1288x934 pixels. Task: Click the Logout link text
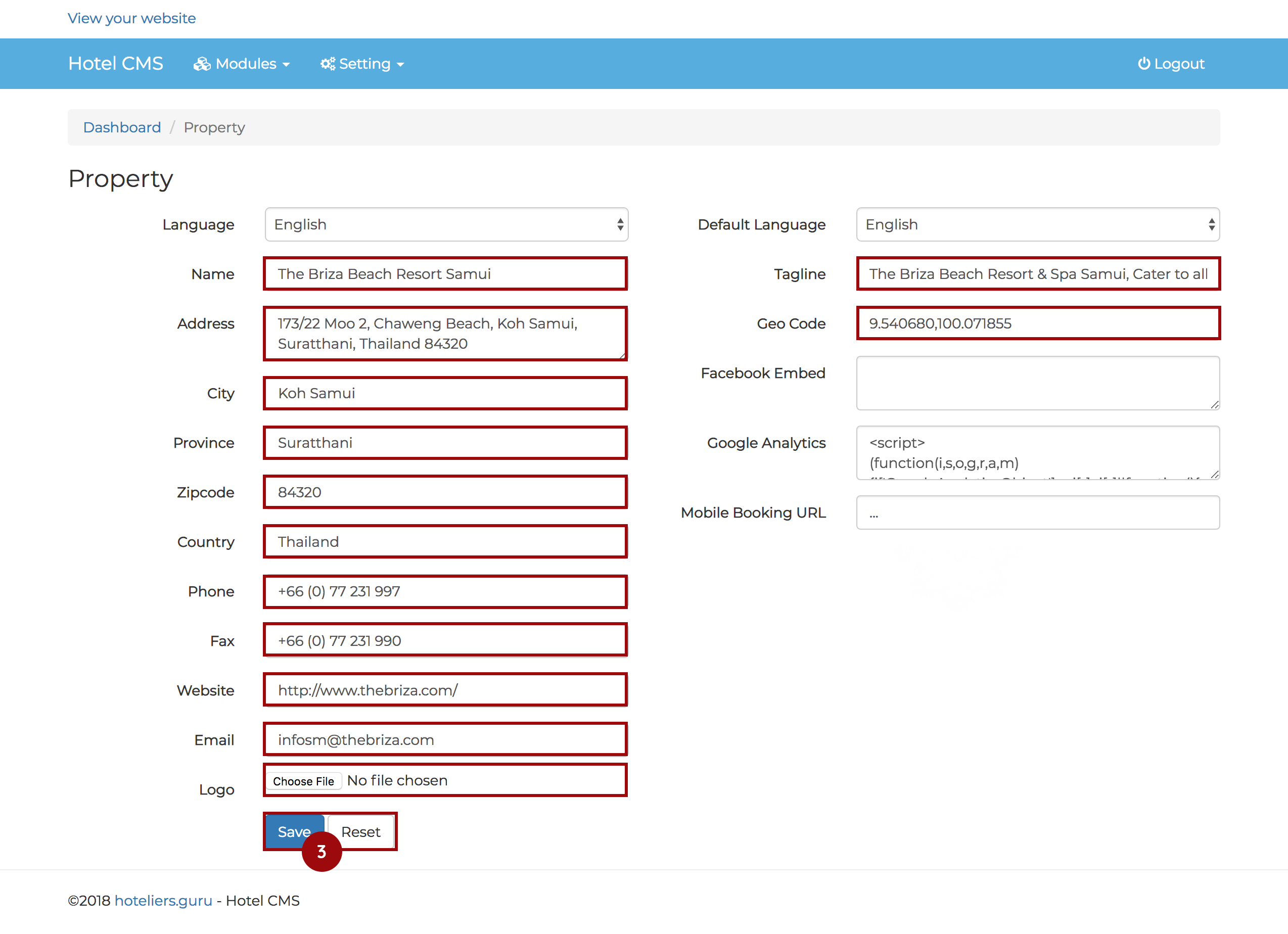(1179, 64)
